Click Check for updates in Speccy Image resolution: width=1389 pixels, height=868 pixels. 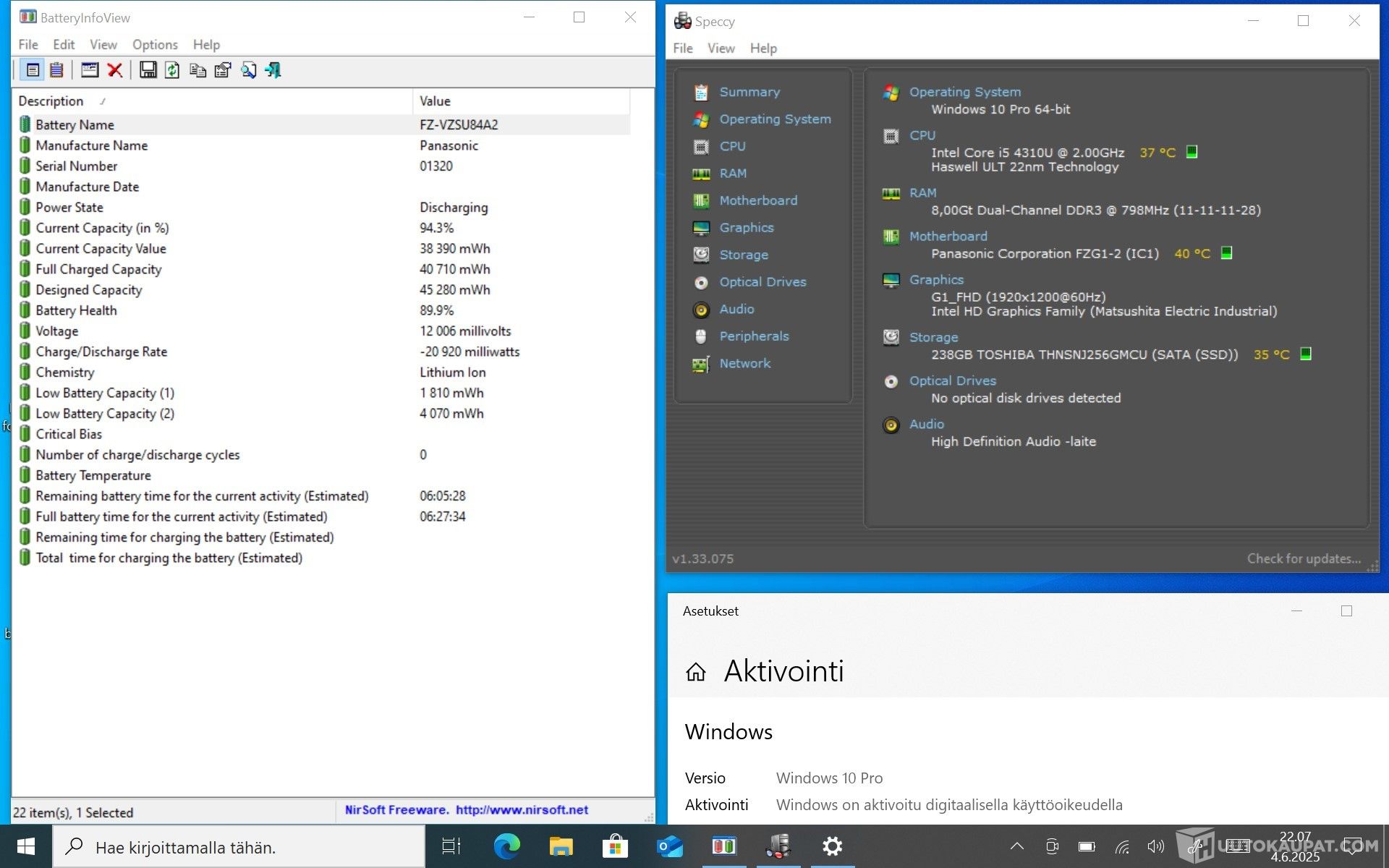[x=1304, y=558]
